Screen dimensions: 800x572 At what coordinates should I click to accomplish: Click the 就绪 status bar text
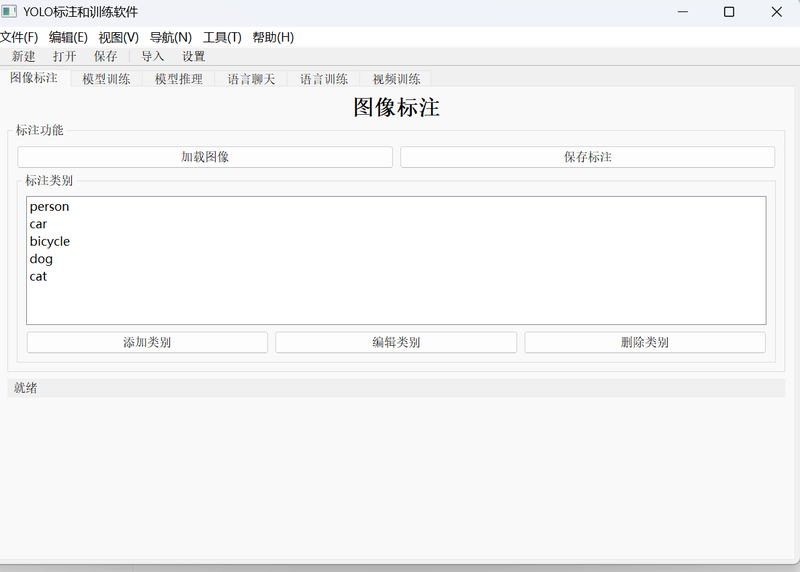tap(26, 388)
